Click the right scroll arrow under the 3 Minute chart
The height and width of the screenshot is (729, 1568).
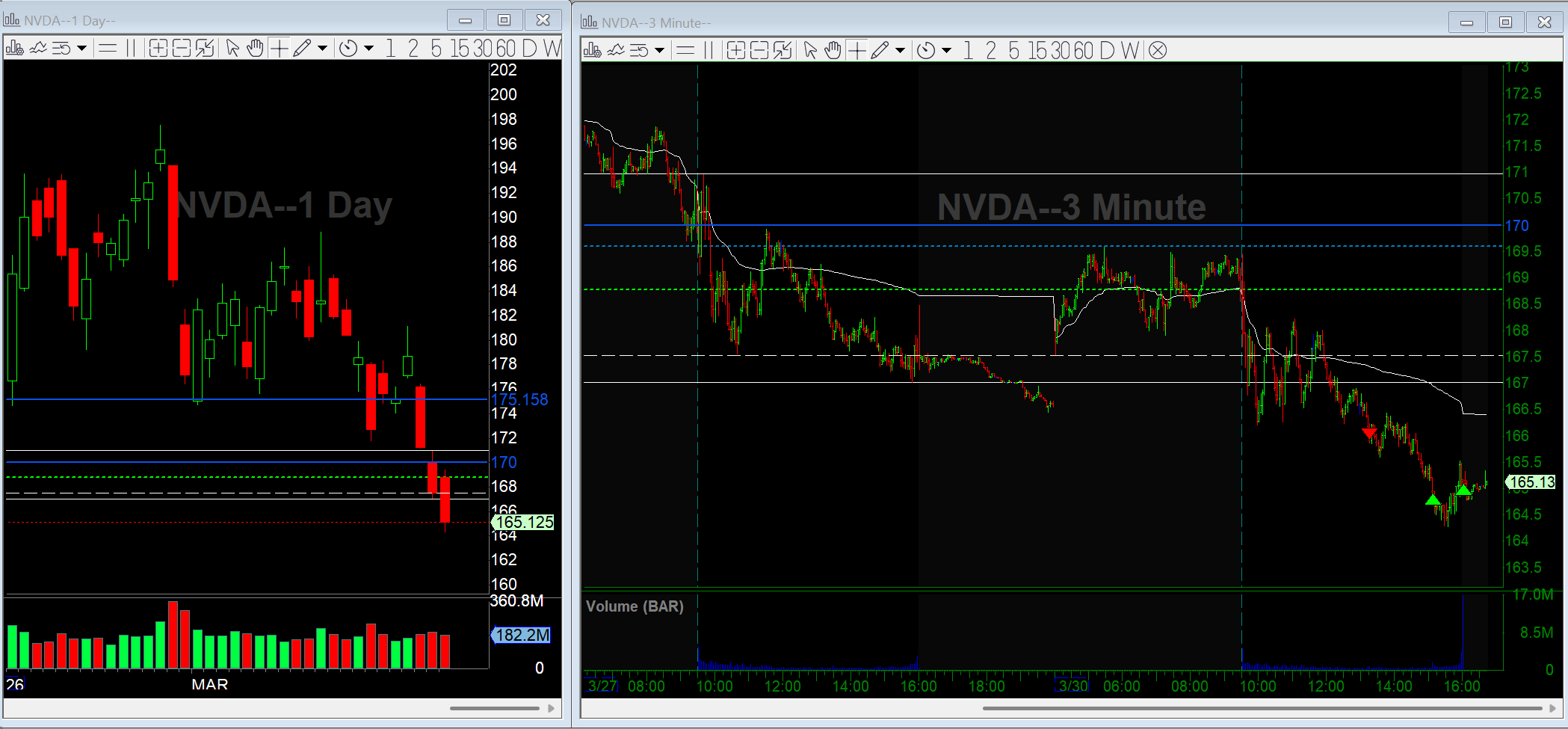(x=1553, y=708)
